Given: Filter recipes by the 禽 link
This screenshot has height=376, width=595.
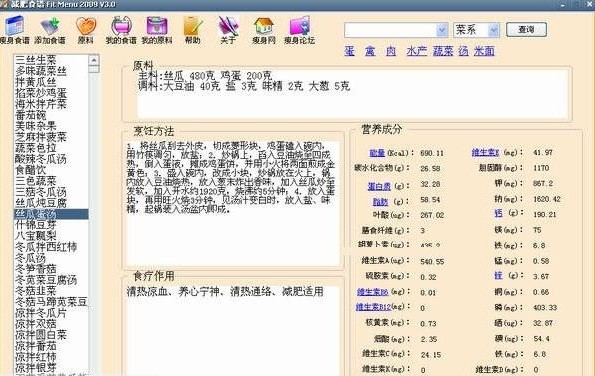Looking at the screenshot, I should [x=370, y=51].
